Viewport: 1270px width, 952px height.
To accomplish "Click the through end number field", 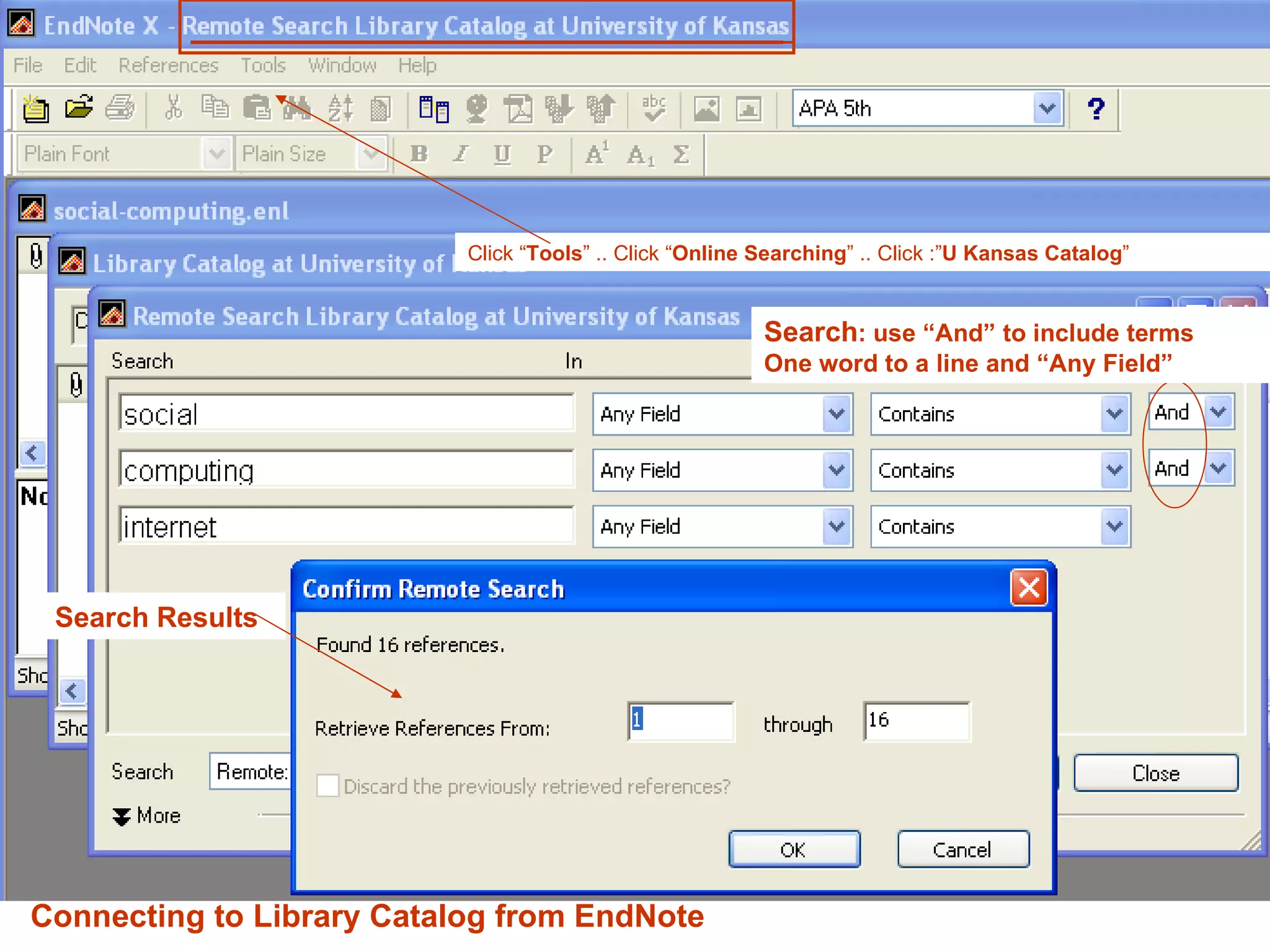I will [917, 721].
